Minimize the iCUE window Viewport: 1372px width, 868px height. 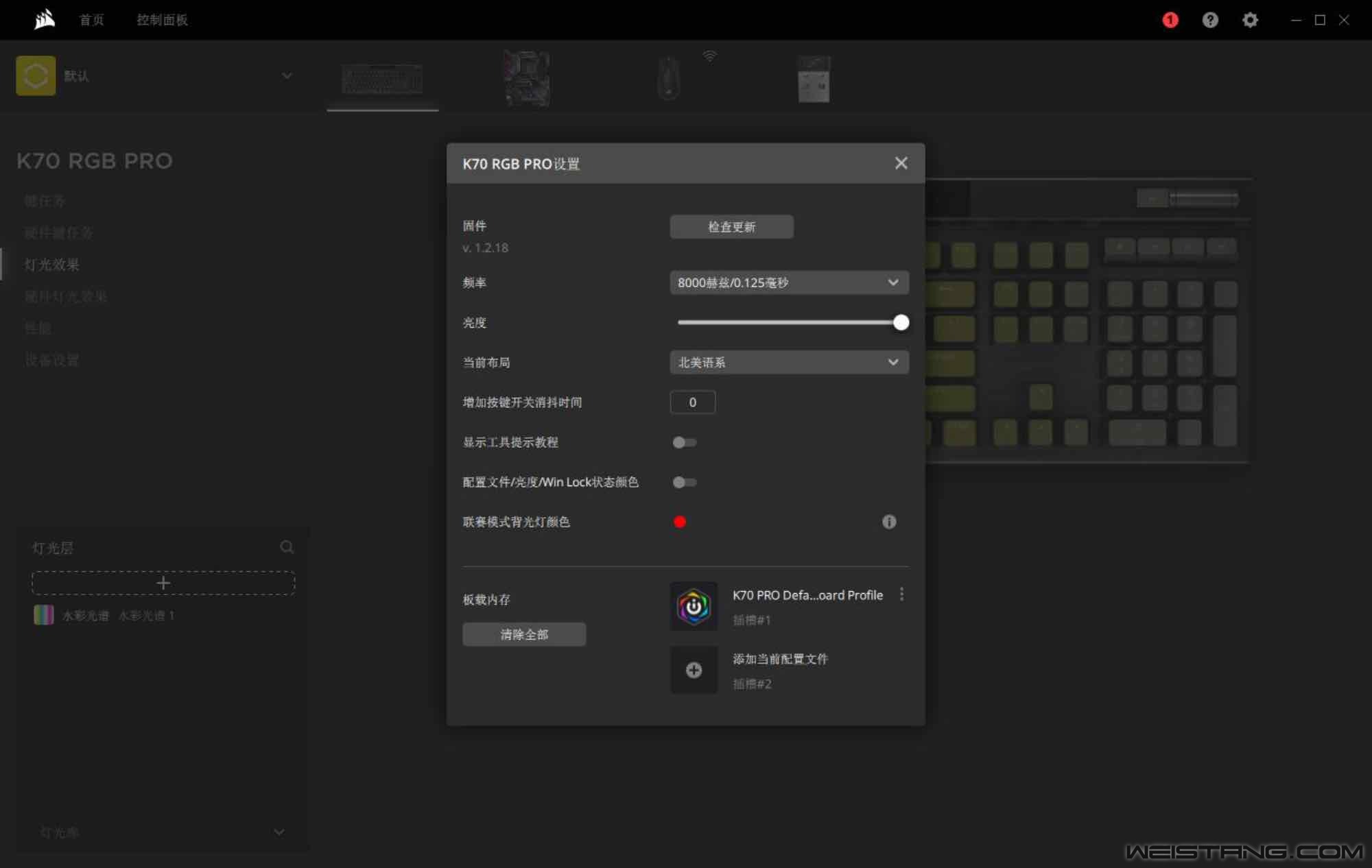(x=1296, y=20)
